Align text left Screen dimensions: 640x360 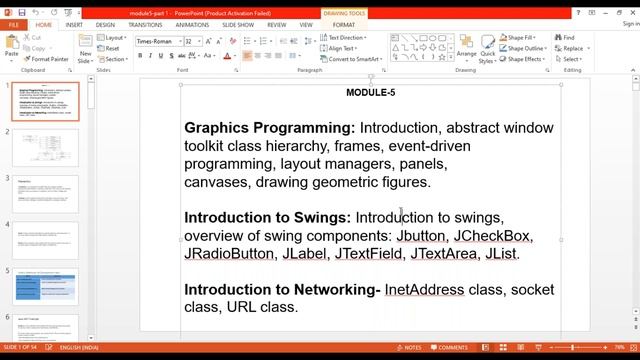click(247, 56)
